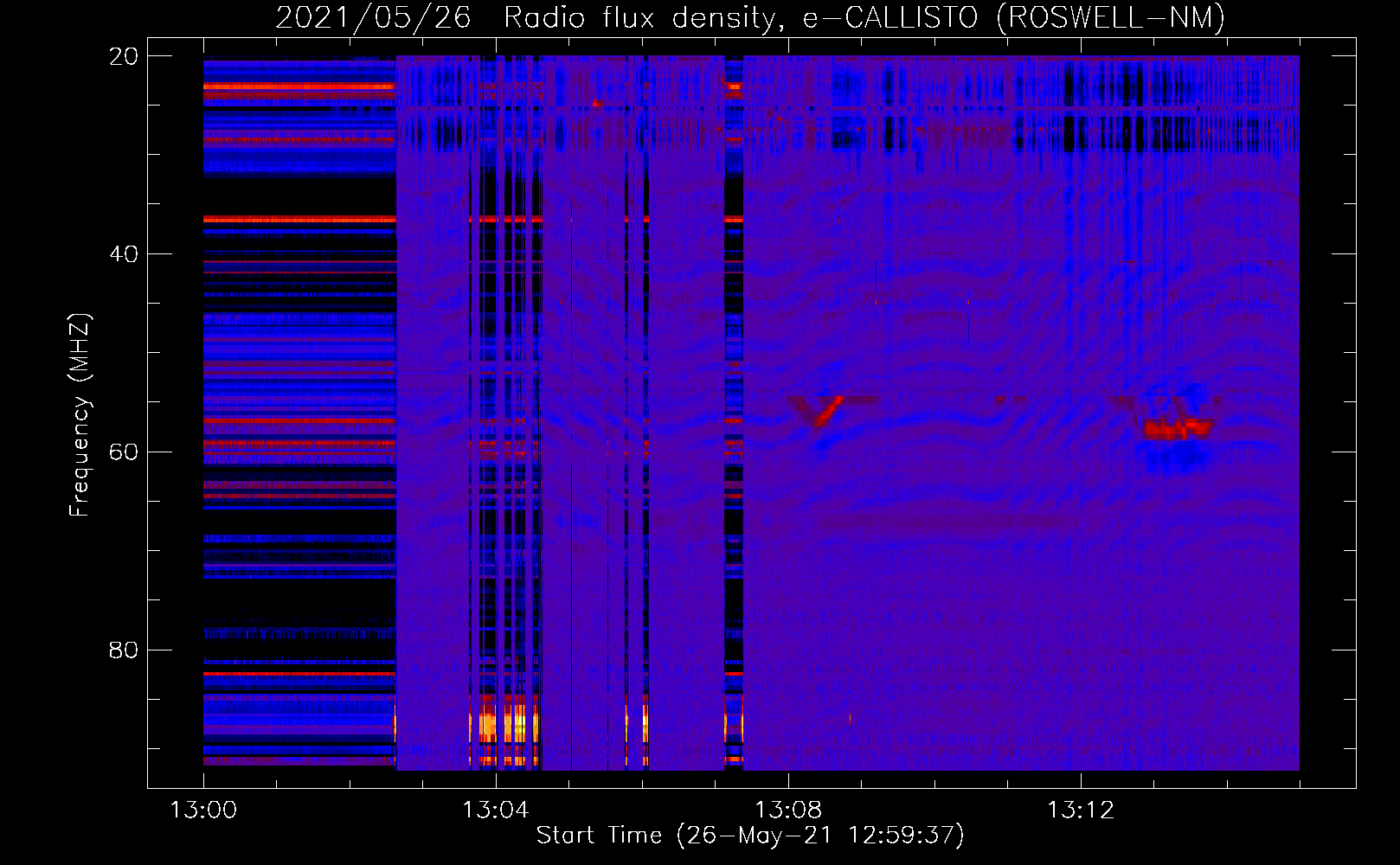
Task: Click the 'Frequency (MHZ)' y-axis label
Action: [x=80, y=415]
